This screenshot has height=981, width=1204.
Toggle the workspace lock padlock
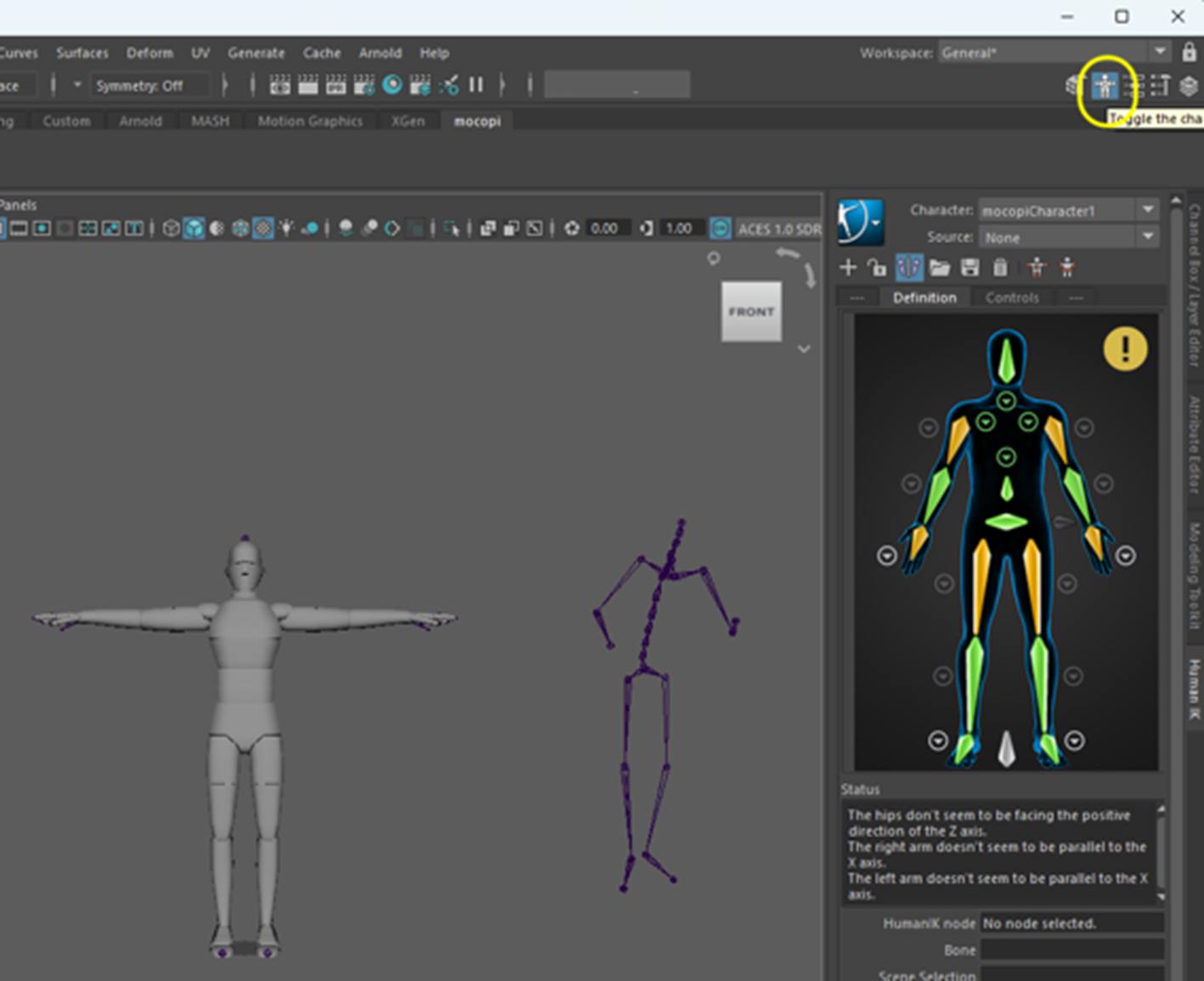point(1189,53)
